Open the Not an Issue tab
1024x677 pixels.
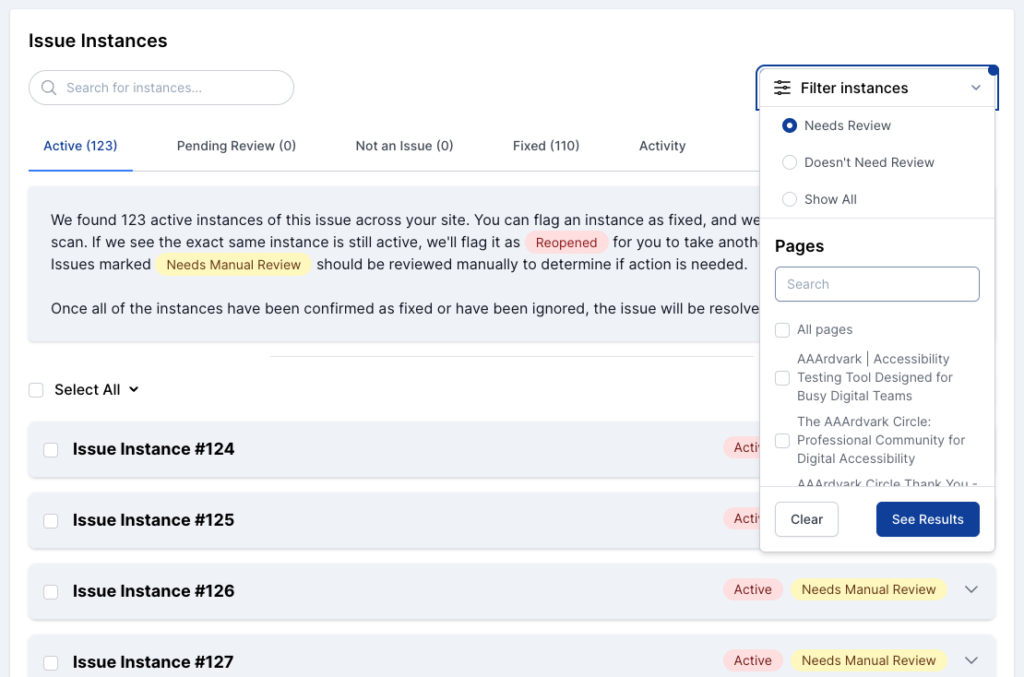[404, 146]
